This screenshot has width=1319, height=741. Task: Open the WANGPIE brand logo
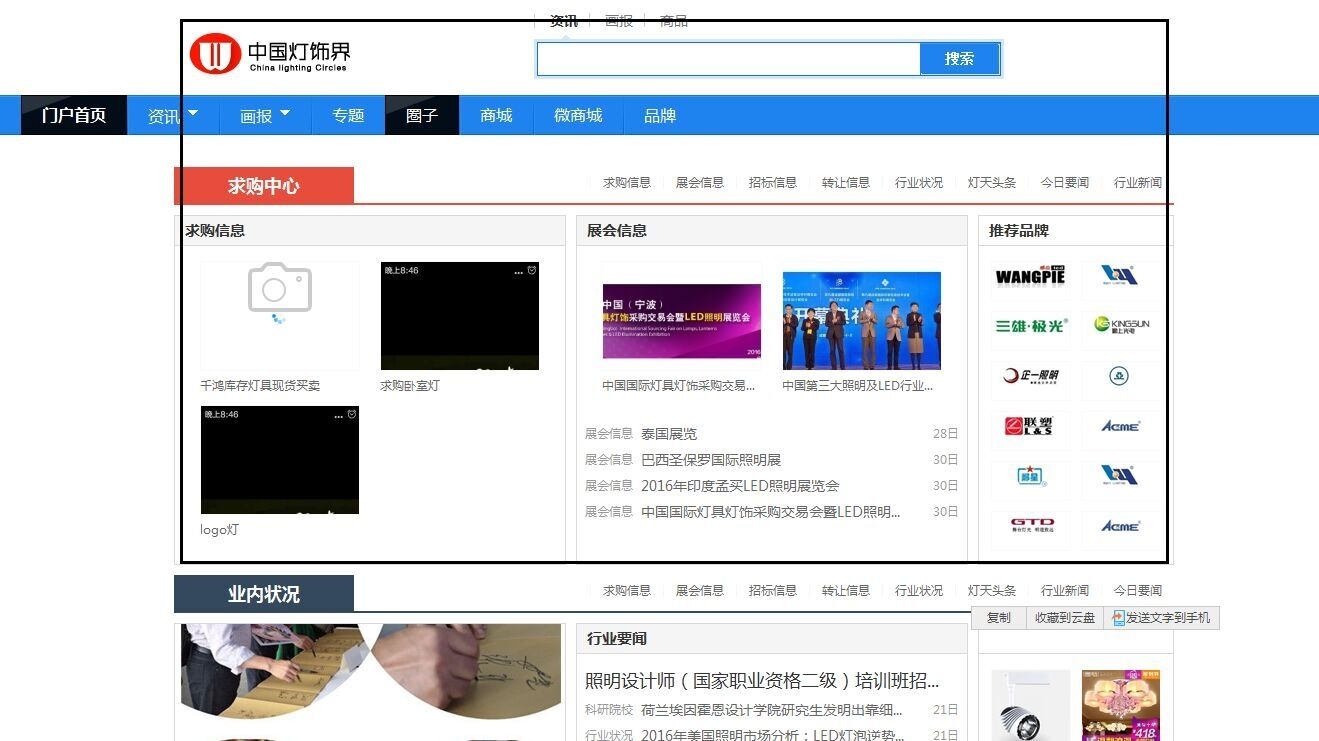point(1030,276)
